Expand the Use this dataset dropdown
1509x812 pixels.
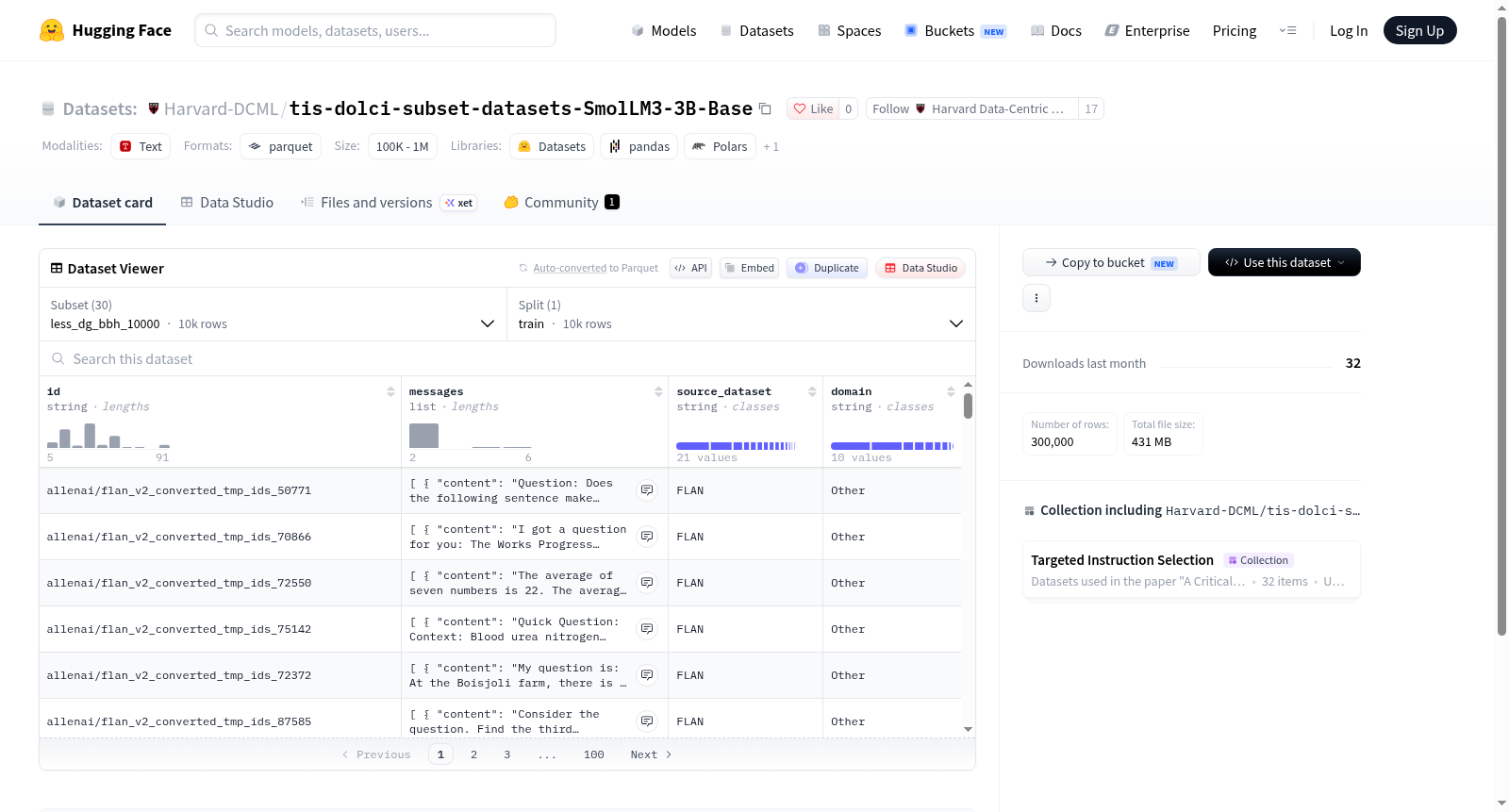click(x=1285, y=262)
